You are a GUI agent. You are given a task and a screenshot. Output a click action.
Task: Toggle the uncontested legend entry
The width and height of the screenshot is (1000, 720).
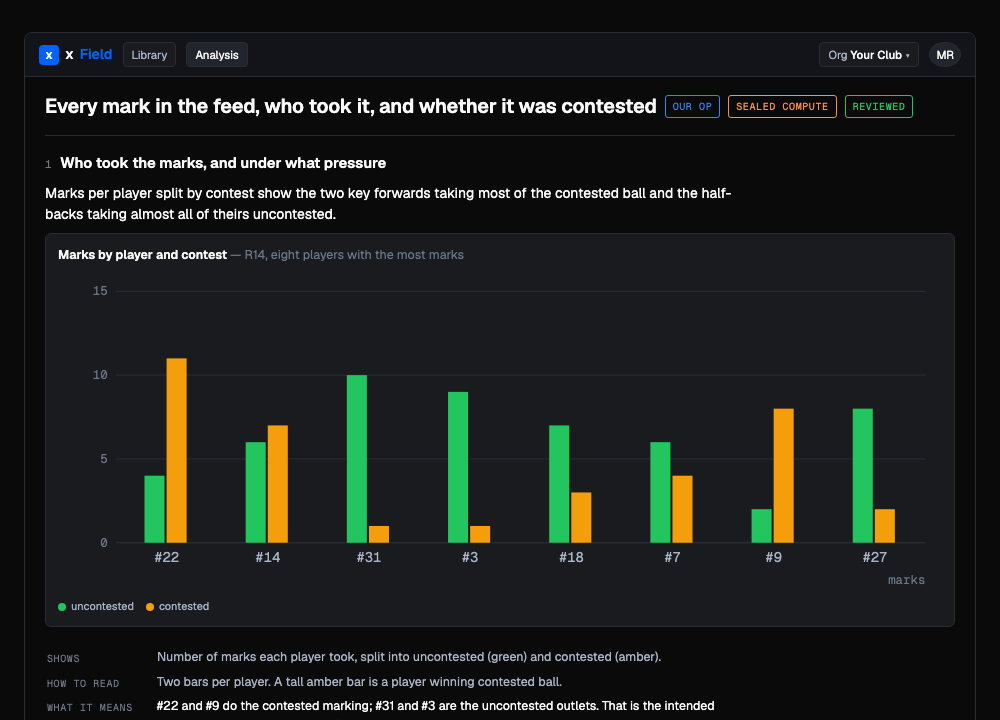click(x=96, y=606)
